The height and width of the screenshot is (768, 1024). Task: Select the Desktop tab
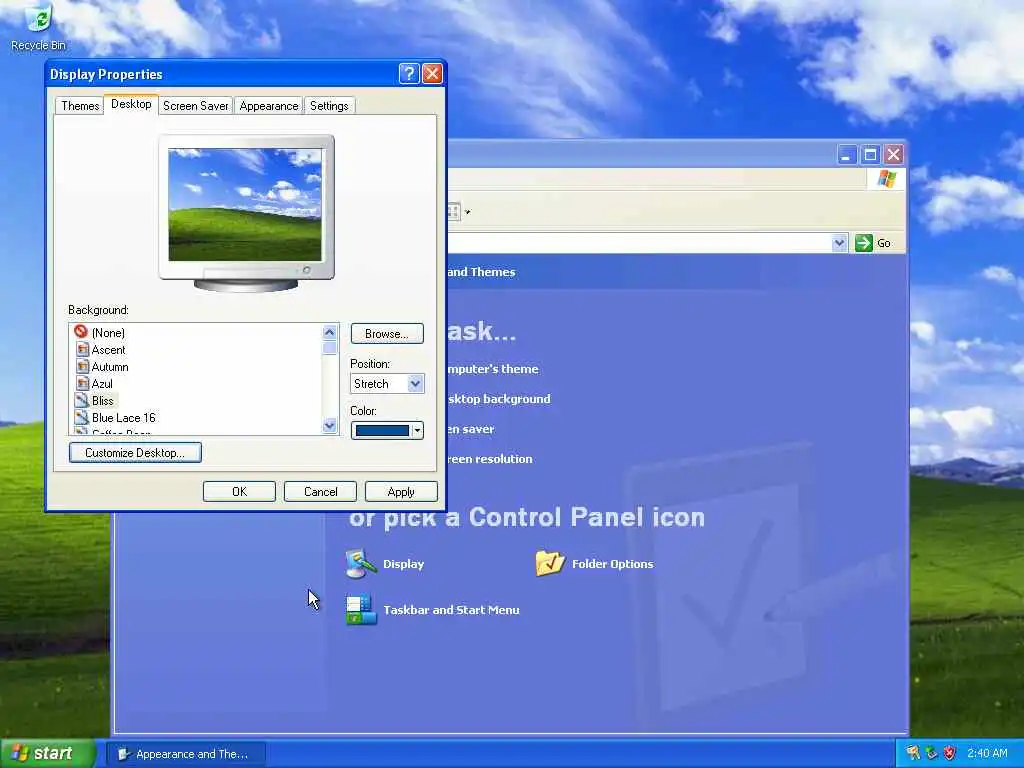[x=131, y=104]
